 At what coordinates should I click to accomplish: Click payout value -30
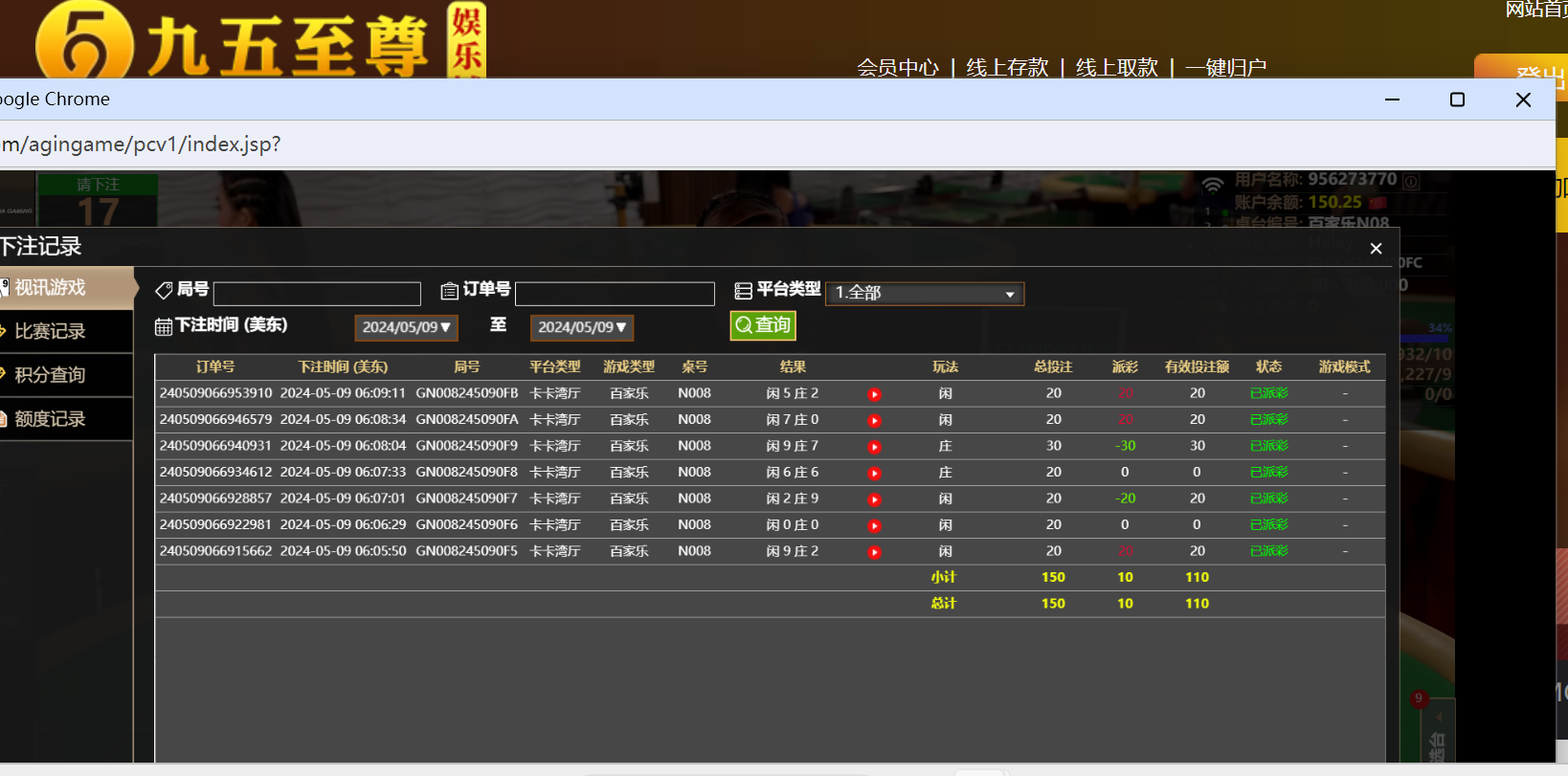[x=1125, y=446]
